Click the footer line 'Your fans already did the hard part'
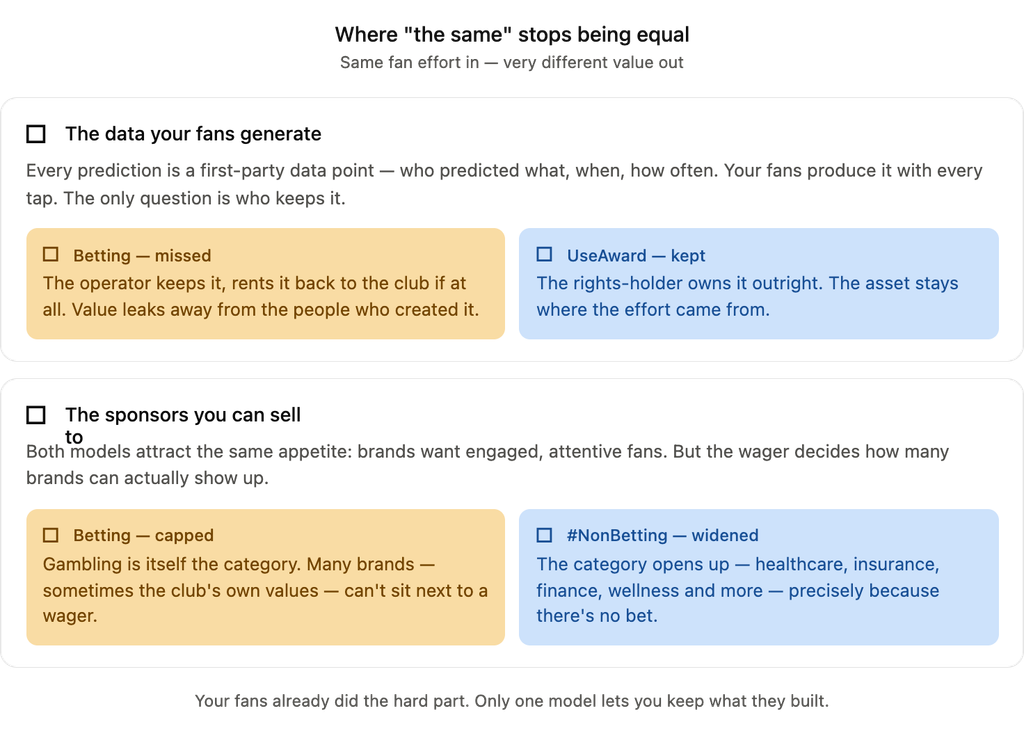 click(512, 701)
